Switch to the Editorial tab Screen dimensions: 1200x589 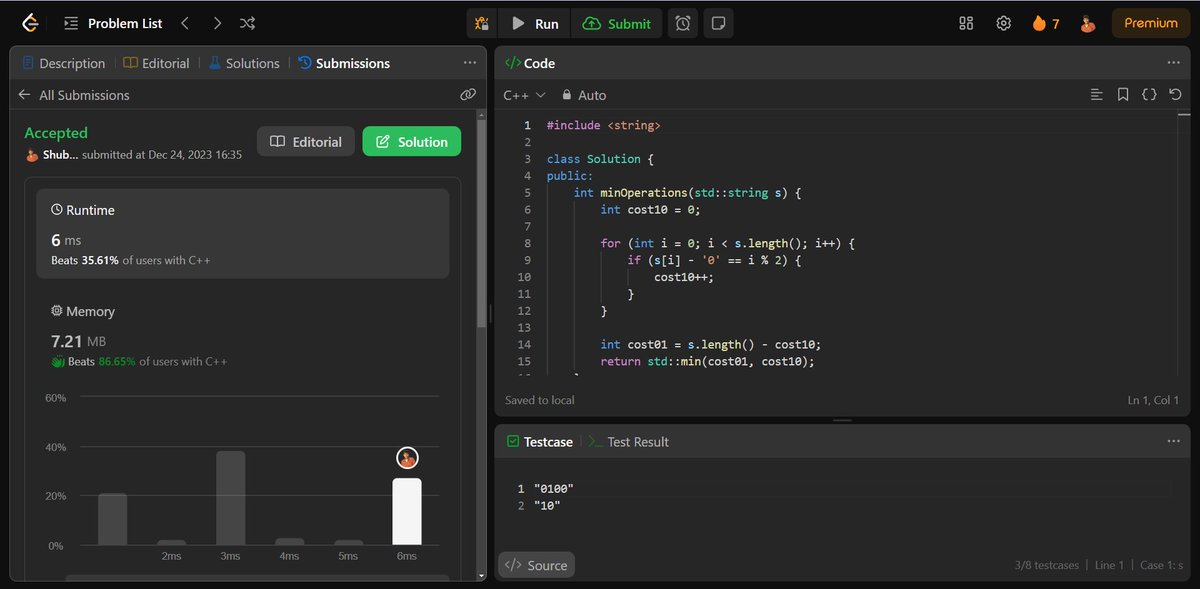tap(156, 63)
